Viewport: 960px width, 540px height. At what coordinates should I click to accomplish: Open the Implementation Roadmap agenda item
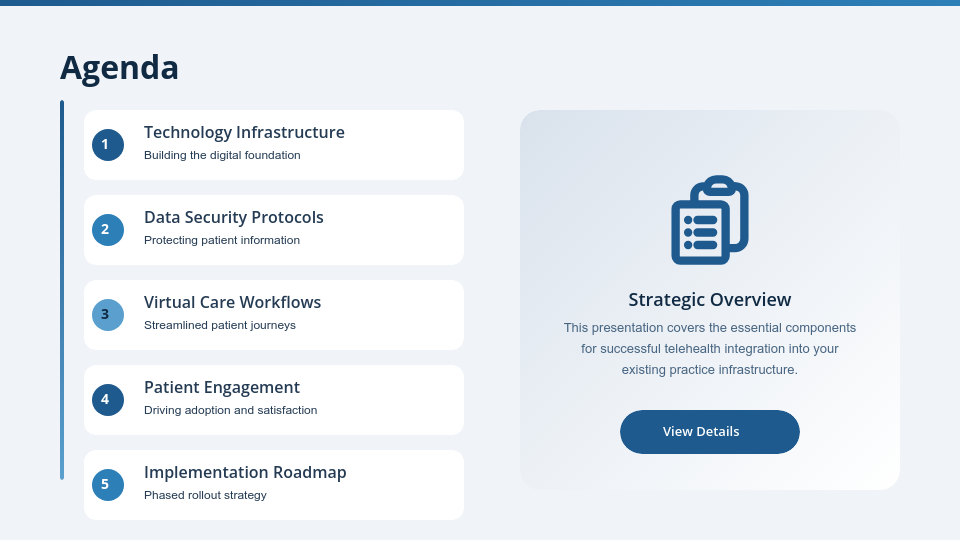[245, 473]
